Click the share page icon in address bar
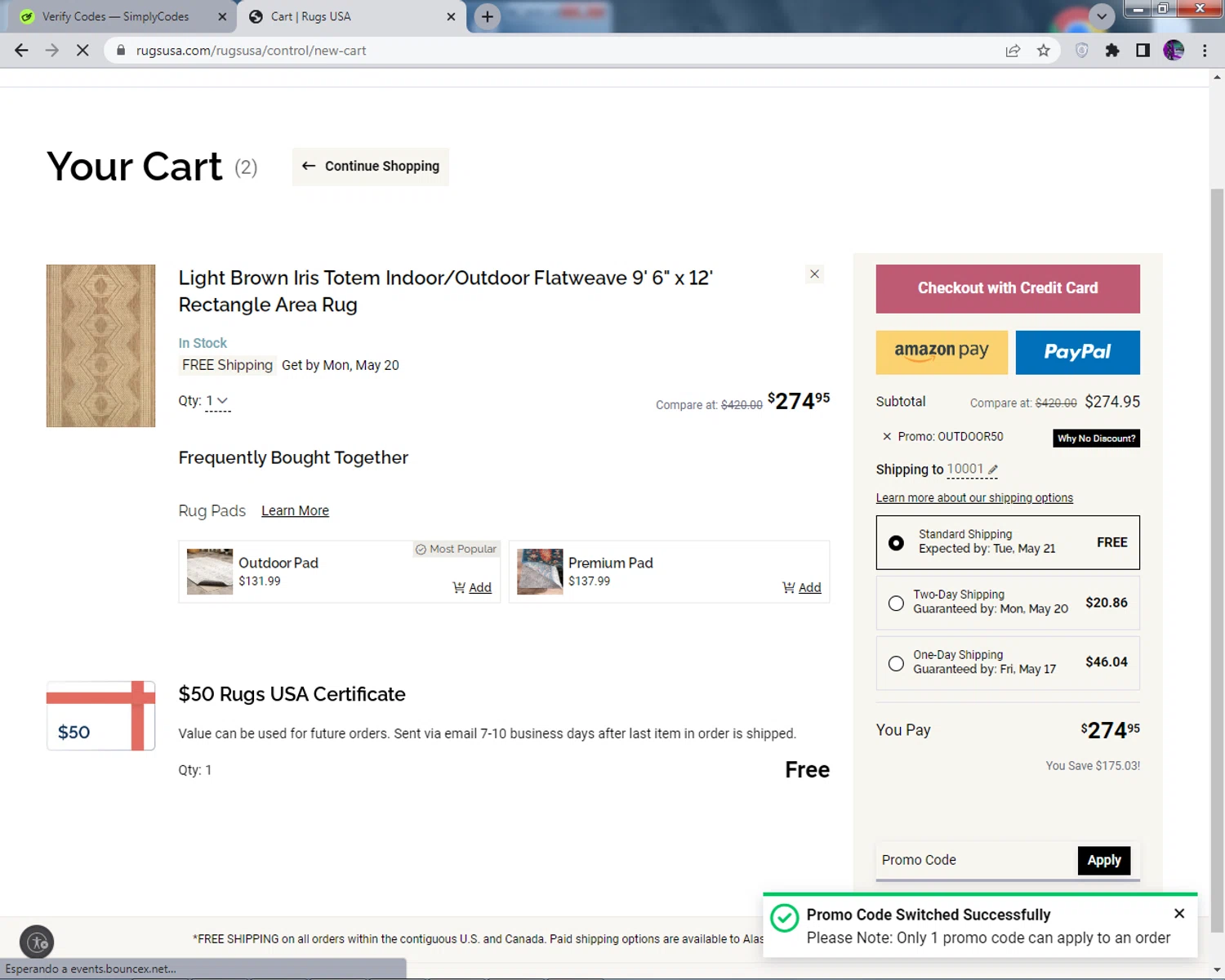 [x=1013, y=51]
